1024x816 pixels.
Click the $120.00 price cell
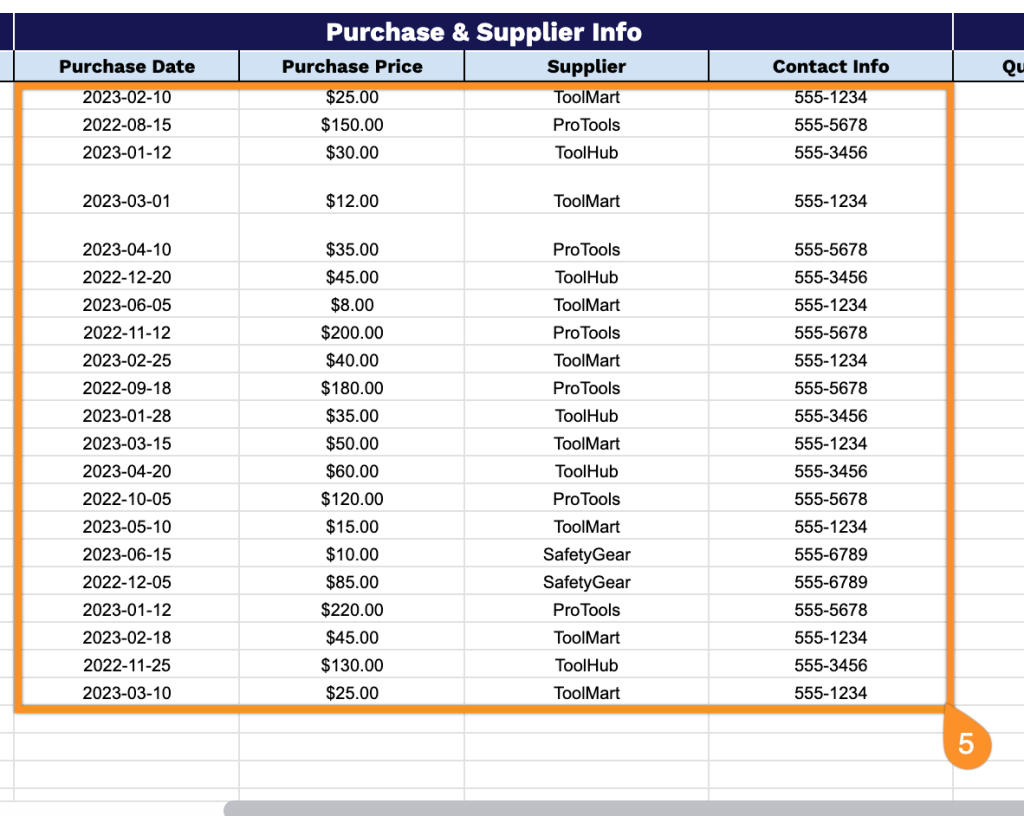[352, 499]
